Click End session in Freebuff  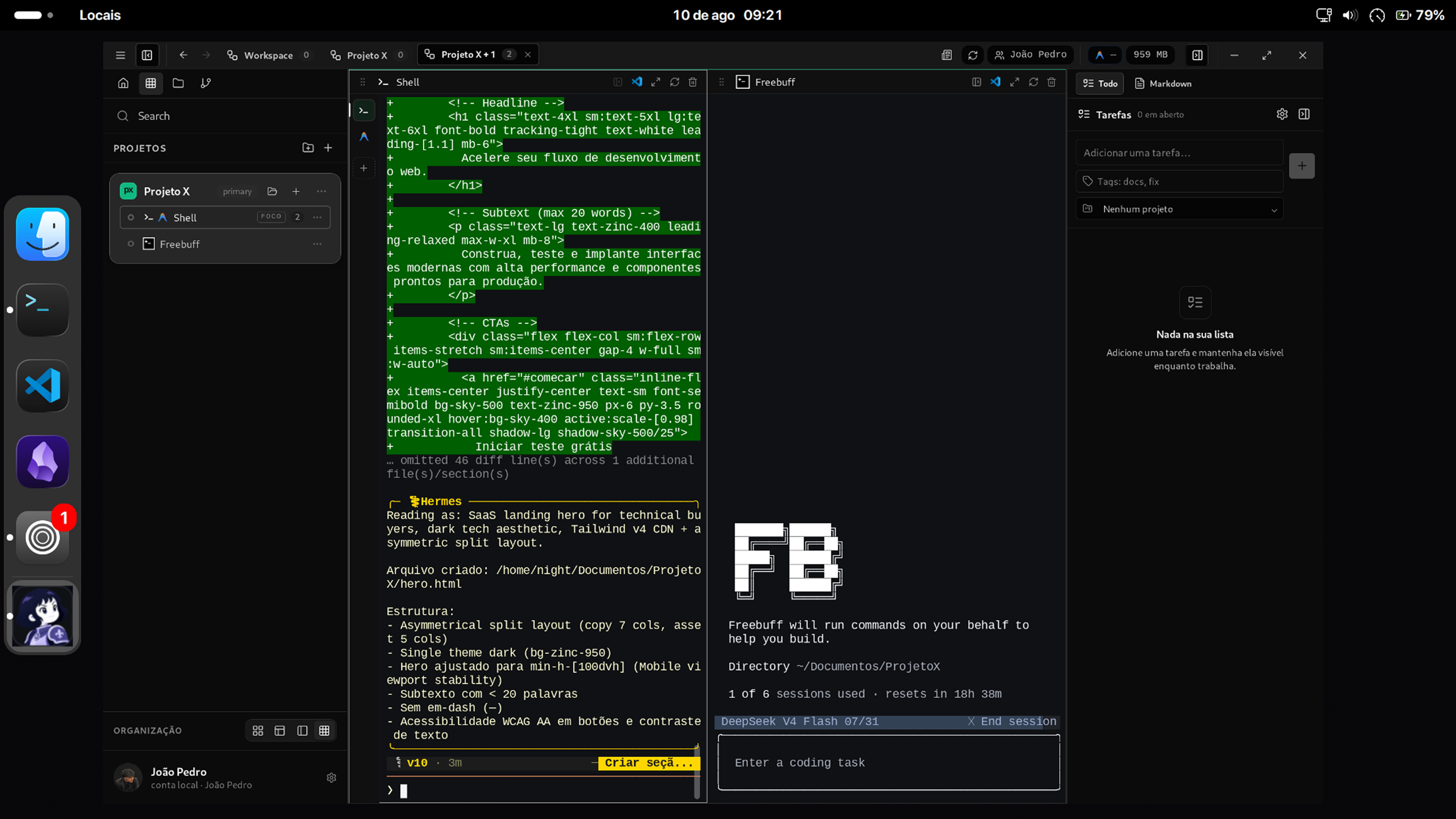1012,722
